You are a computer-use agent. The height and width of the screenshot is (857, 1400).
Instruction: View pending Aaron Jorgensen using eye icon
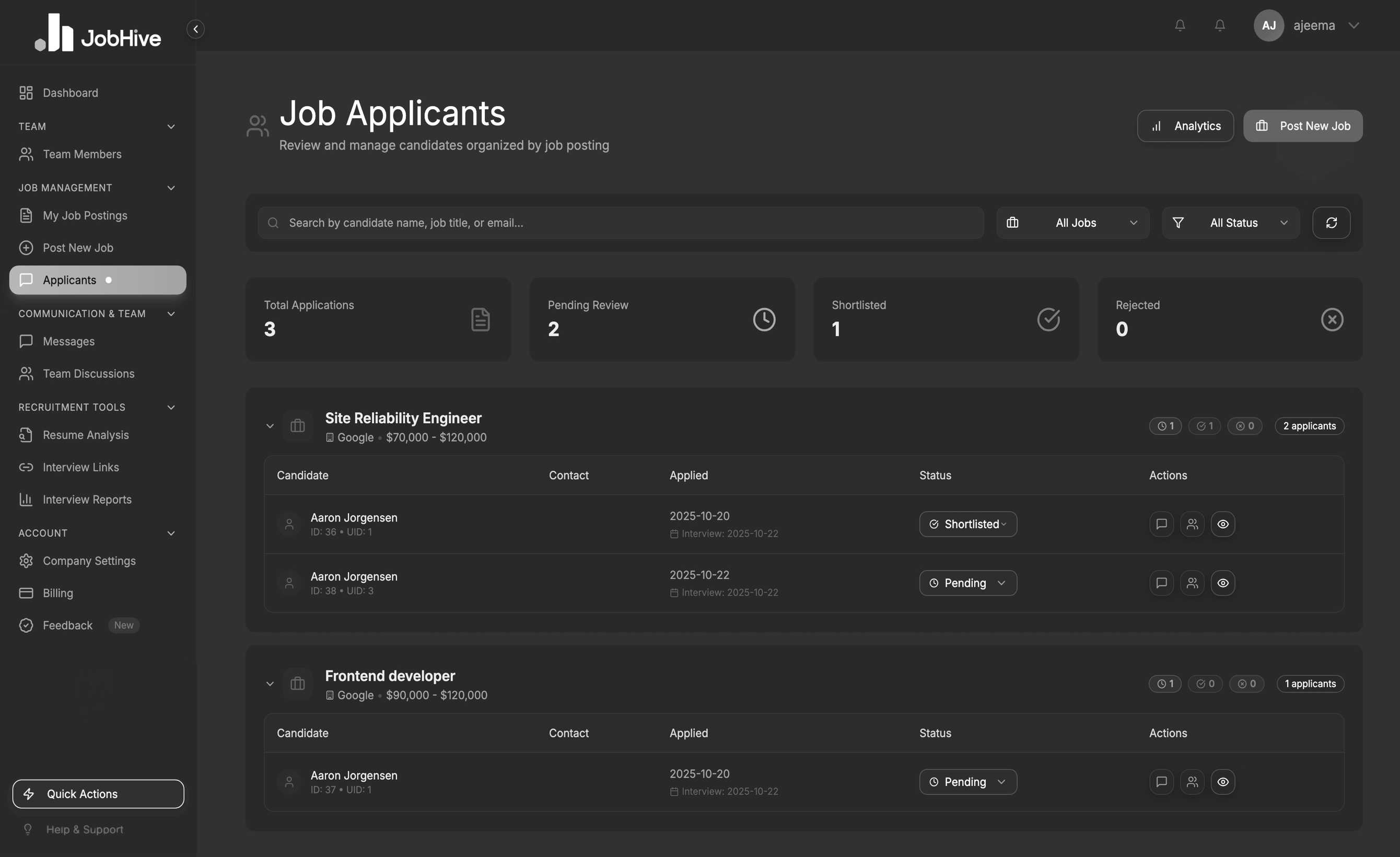pos(1223,583)
